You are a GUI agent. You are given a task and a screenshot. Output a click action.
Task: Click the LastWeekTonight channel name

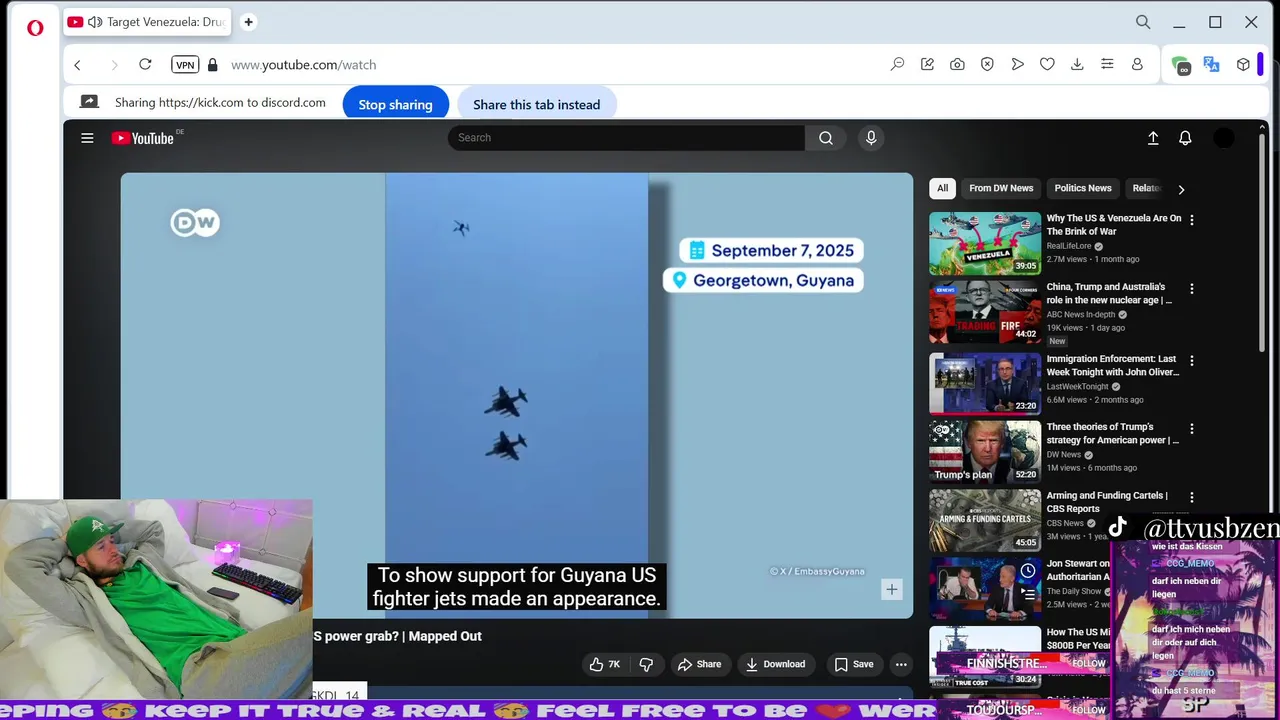coord(1077,386)
